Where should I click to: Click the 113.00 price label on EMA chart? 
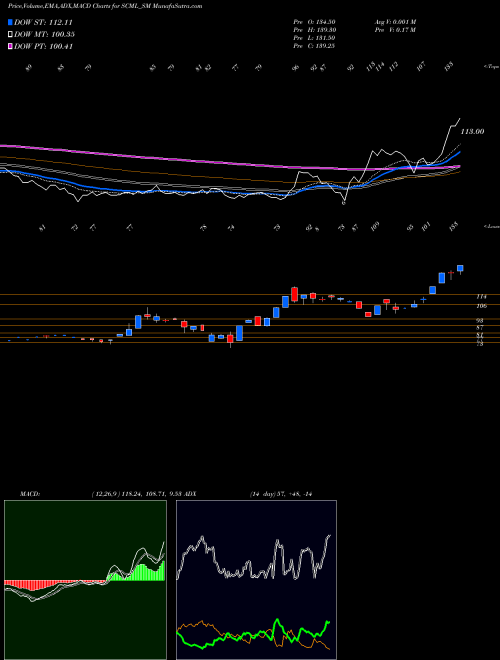(x=472, y=132)
